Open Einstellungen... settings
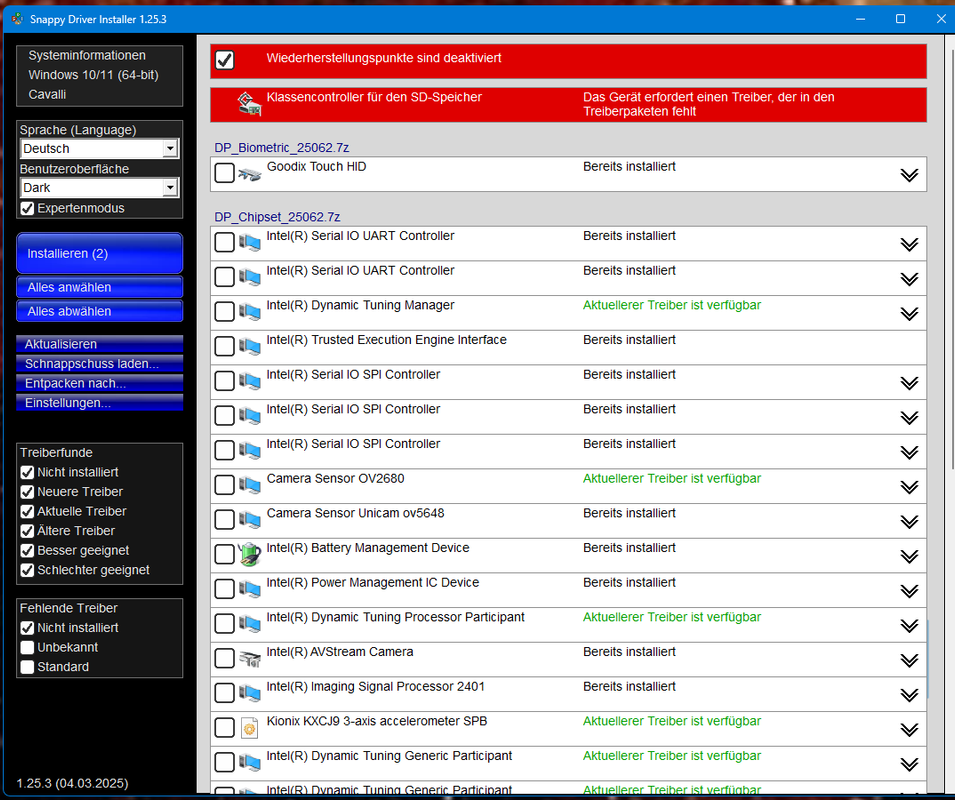The image size is (955, 800). (x=99, y=402)
